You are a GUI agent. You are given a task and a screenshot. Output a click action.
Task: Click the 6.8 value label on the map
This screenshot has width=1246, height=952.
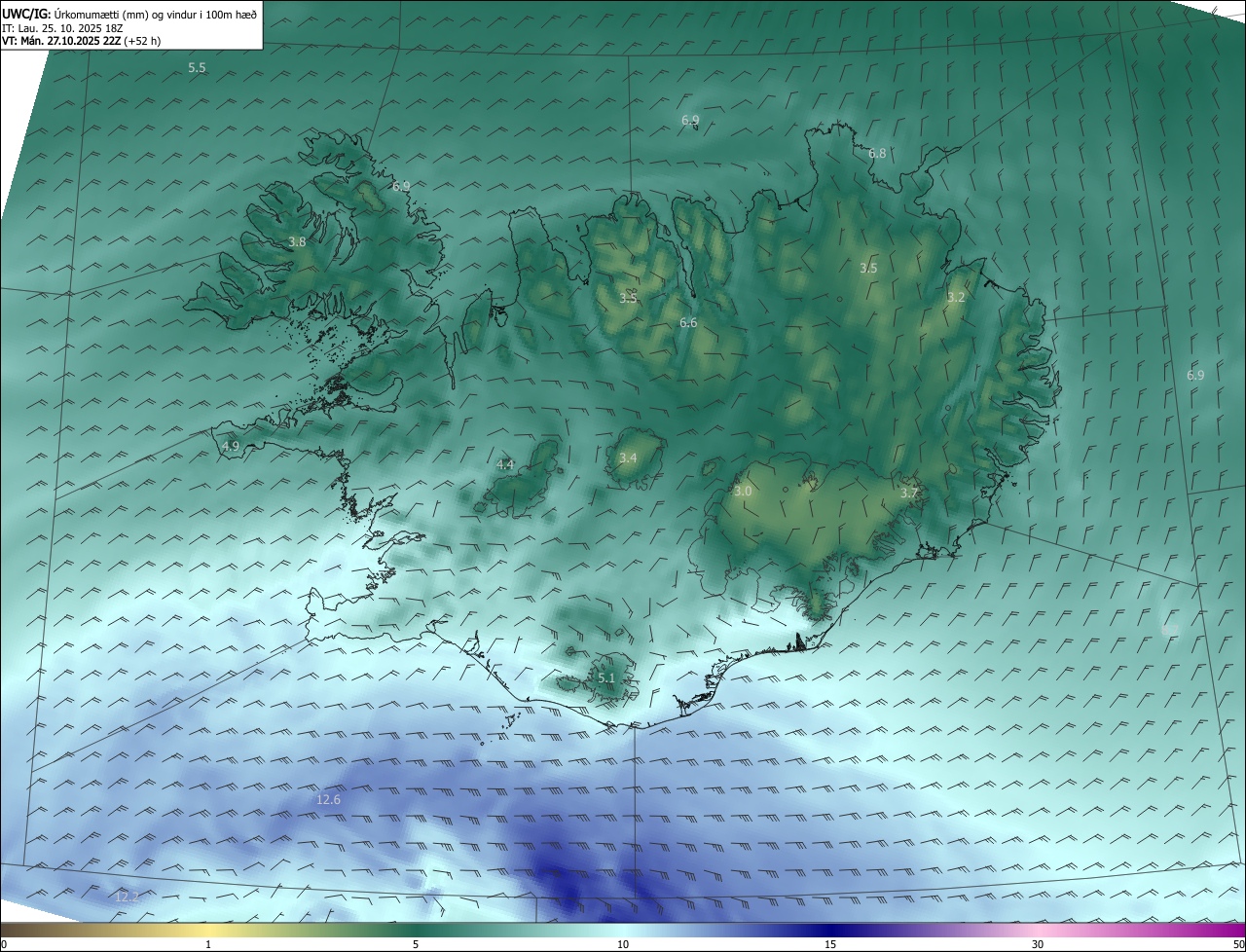tap(877, 154)
